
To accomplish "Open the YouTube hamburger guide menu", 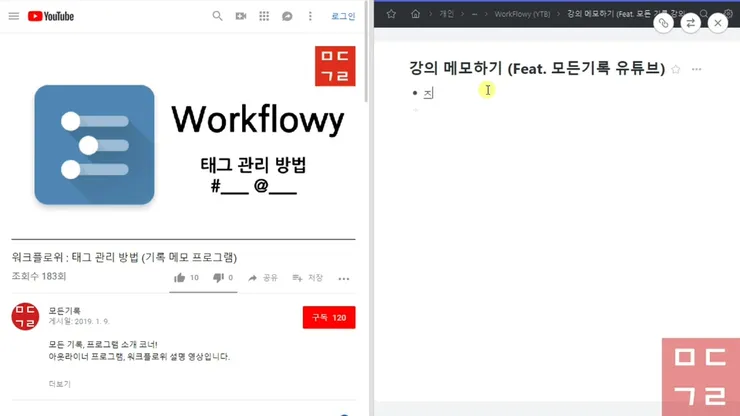I will (14, 16).
